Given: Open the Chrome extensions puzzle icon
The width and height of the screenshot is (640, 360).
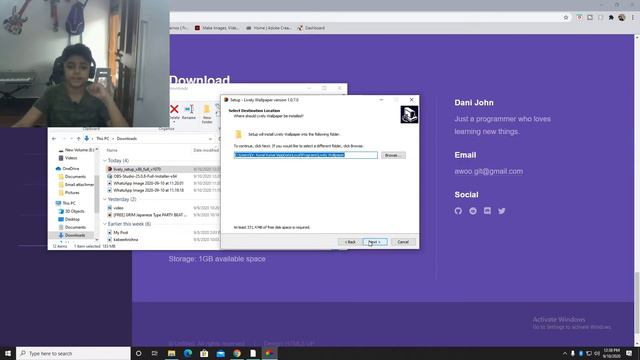Looking at the screenshot, I should tap(611, 18).
